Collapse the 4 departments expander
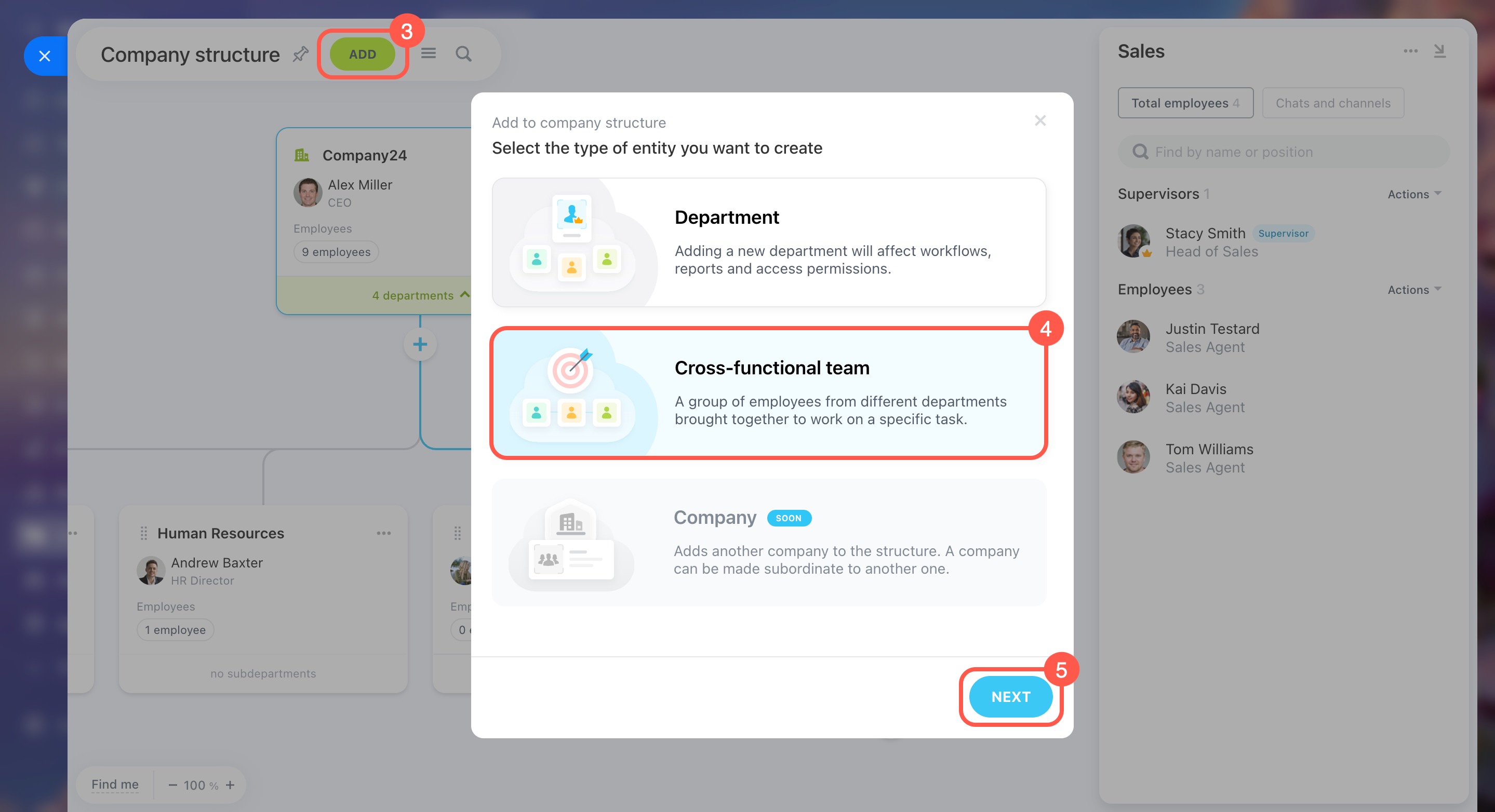 (x=421, y=295)
